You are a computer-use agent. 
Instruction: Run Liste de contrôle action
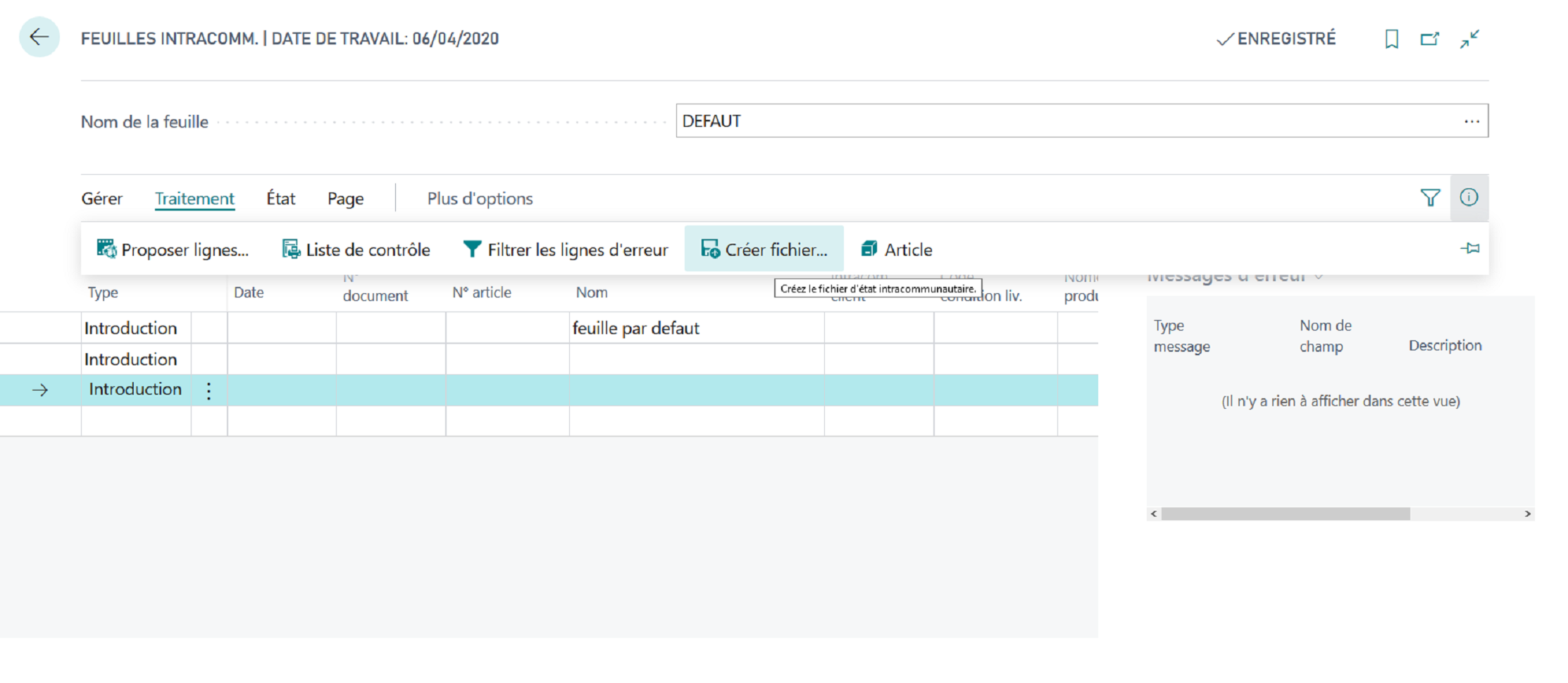[x=356, y=250]
